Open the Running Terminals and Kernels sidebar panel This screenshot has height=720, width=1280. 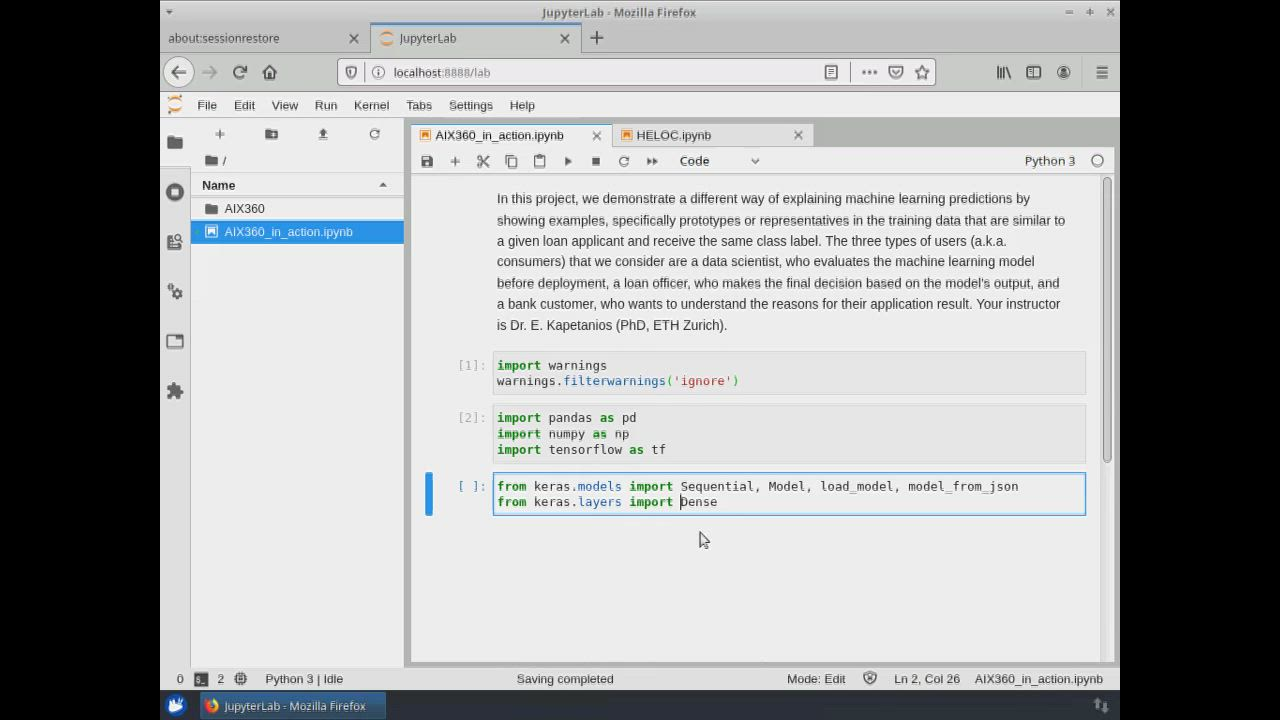(x=175, y=192)
